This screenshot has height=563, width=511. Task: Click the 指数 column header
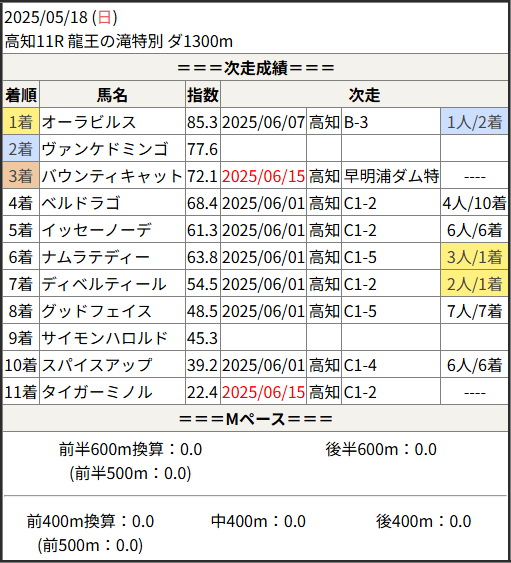(x=203, y=95)
